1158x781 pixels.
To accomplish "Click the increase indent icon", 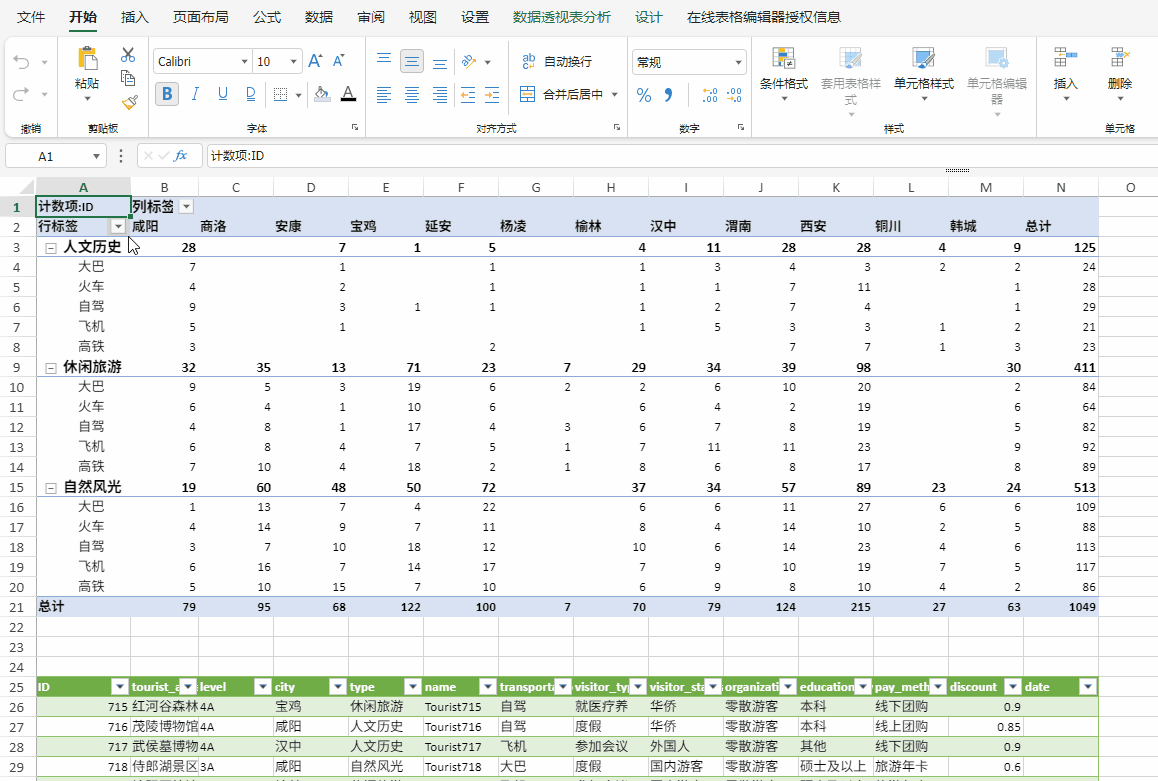I will pyautogui.click(x=490, y=95).
